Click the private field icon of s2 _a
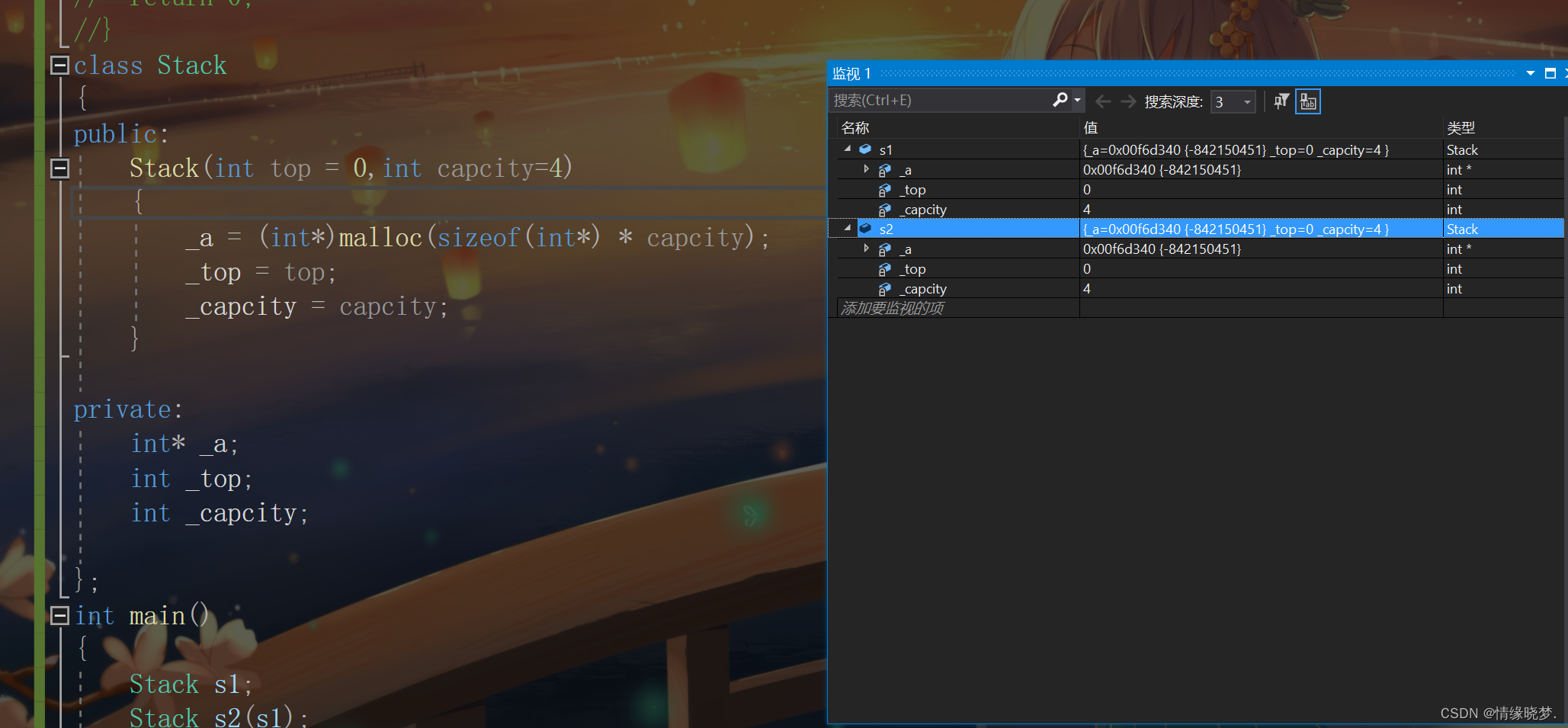 pyautogui.click(x=884, y=249)
